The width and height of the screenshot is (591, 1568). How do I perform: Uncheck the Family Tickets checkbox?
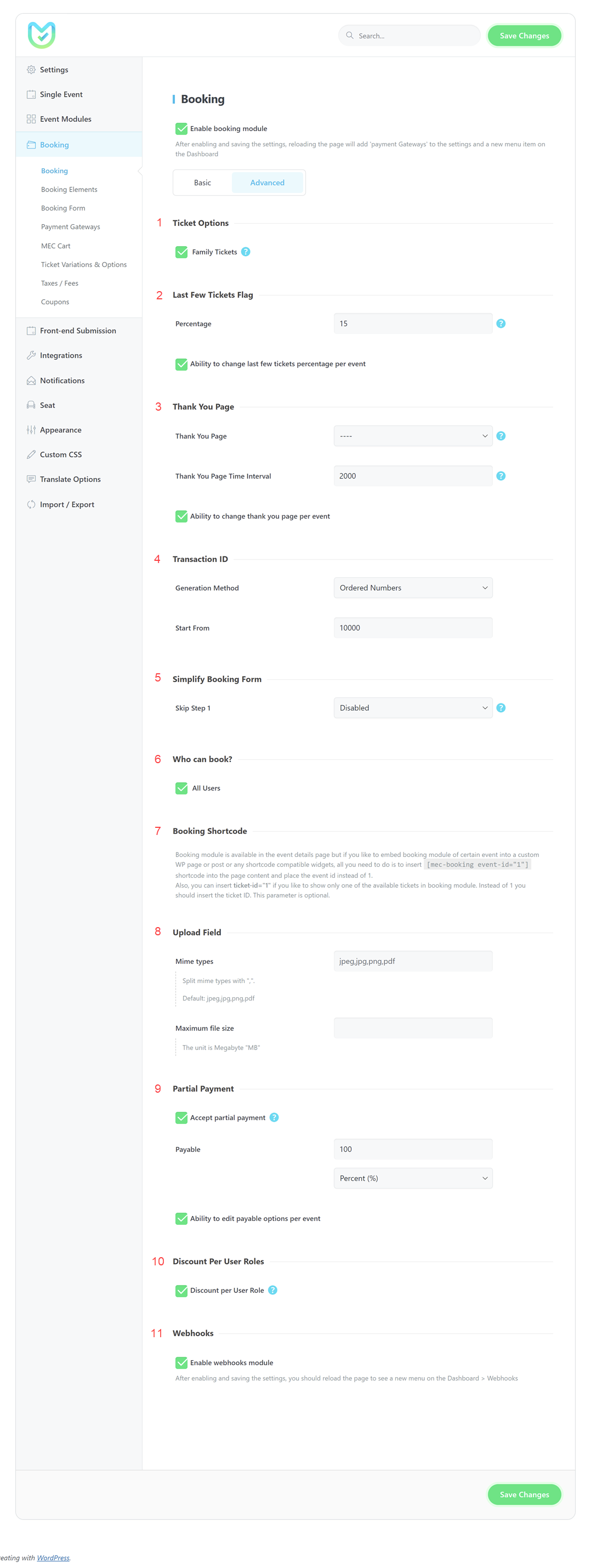tap(181, 252)
